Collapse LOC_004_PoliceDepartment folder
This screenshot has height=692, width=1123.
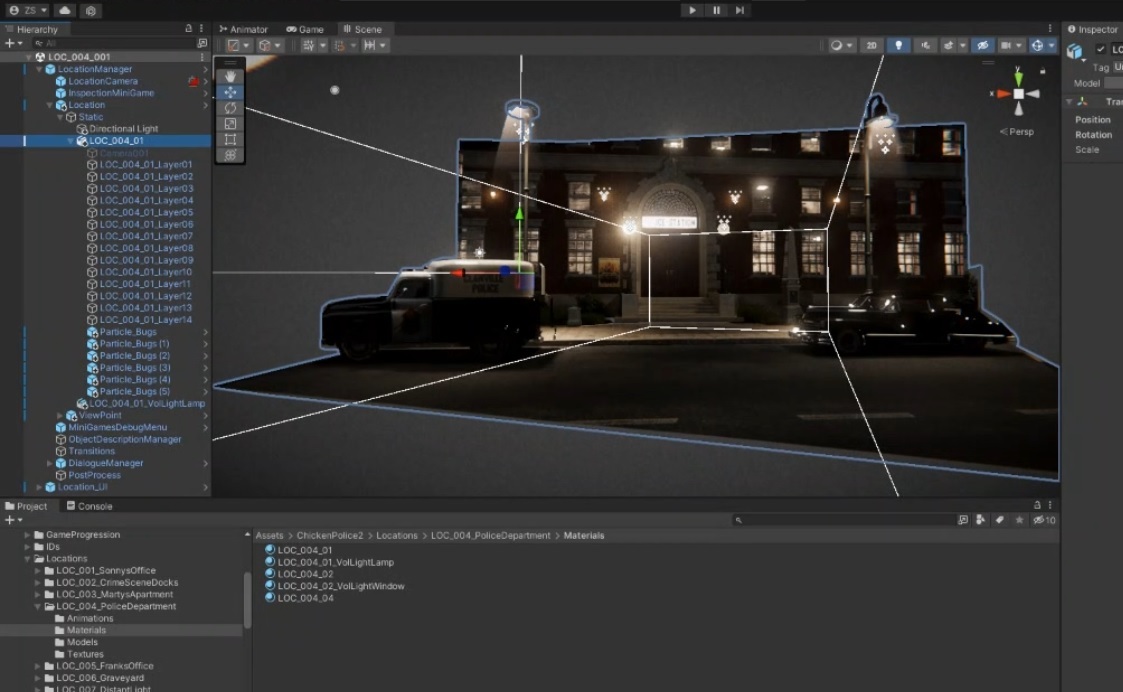[x=38, y=607]
